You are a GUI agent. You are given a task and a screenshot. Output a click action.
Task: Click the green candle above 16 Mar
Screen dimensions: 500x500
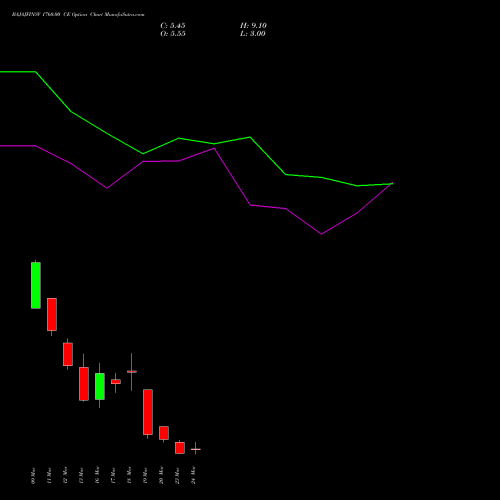click(100, 386)
